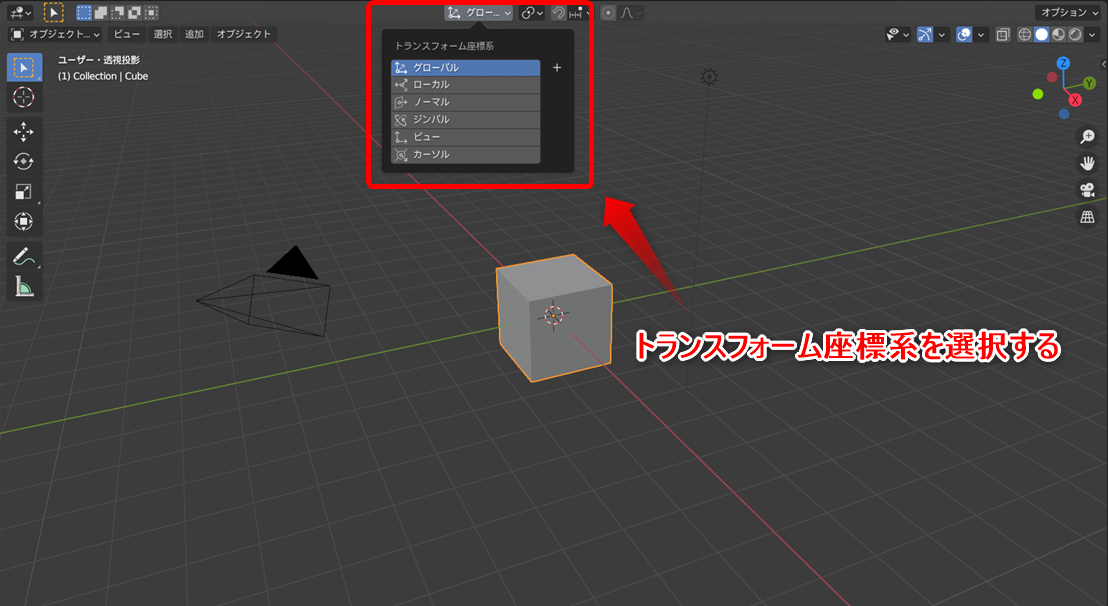Screen dimensions: 1108x606
Task: Open the proportional falloff dropdown
Action: 631,13
